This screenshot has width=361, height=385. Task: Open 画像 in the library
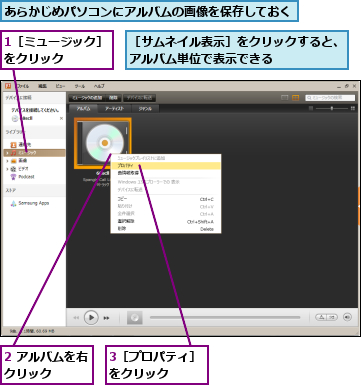coord(22,161)
